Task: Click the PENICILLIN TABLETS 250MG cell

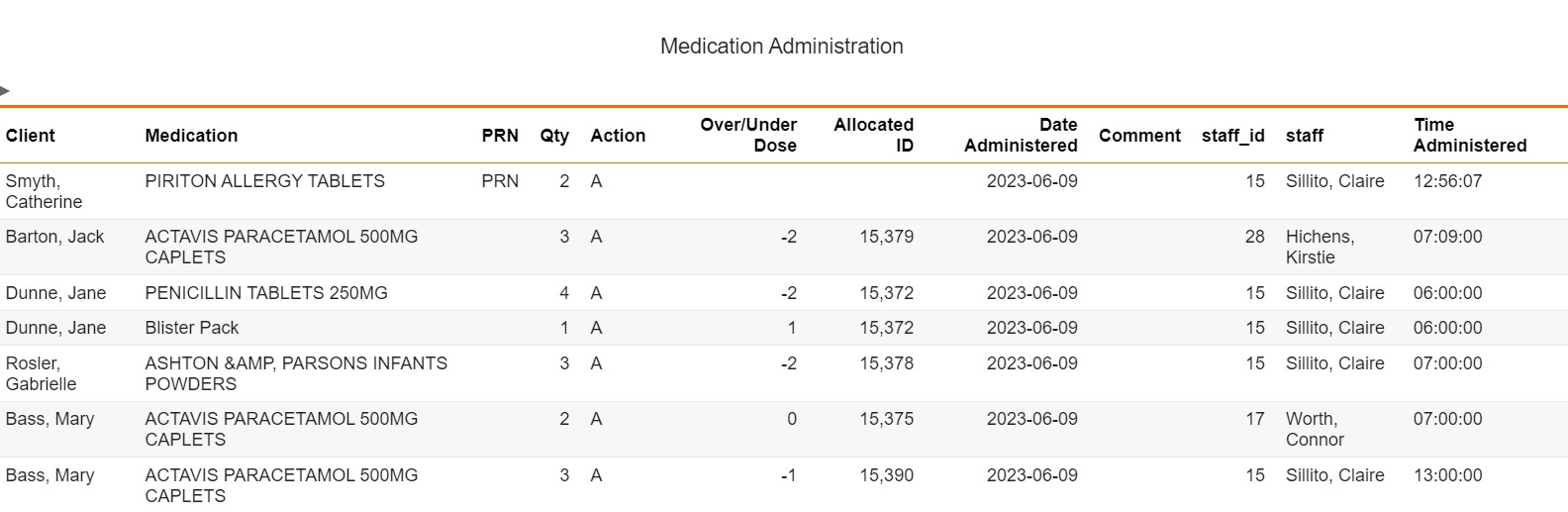Action: (x=266, y=293)
